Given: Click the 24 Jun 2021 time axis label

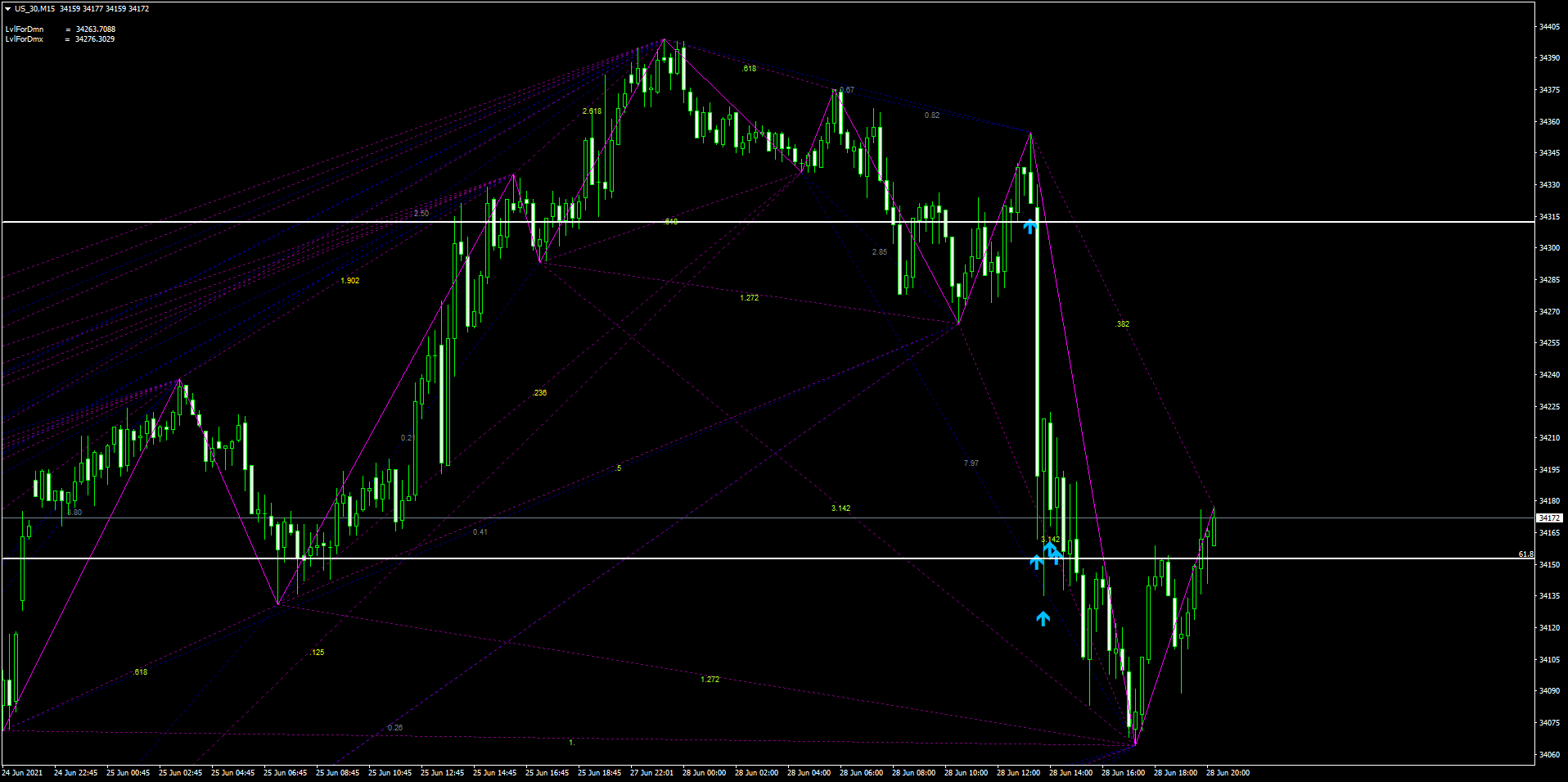Looking at the screenshot, I should 23,773.
